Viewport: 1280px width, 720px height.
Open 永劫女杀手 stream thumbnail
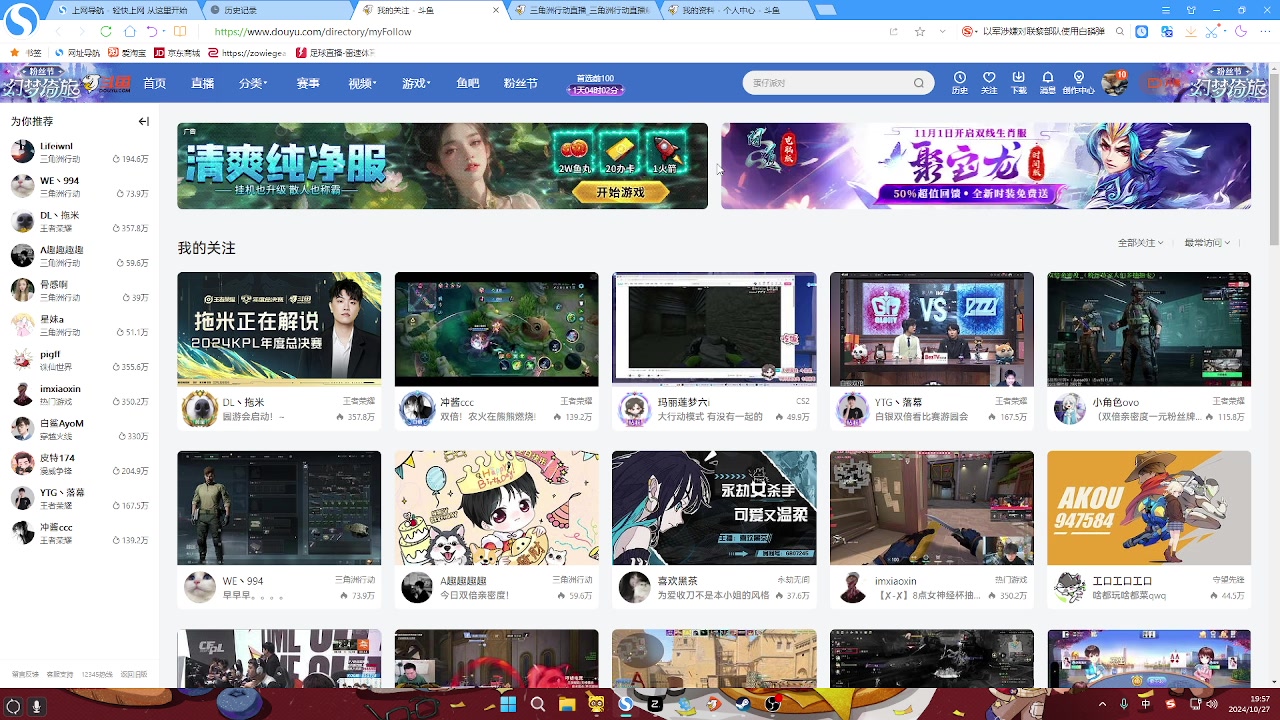coord(714,508)
